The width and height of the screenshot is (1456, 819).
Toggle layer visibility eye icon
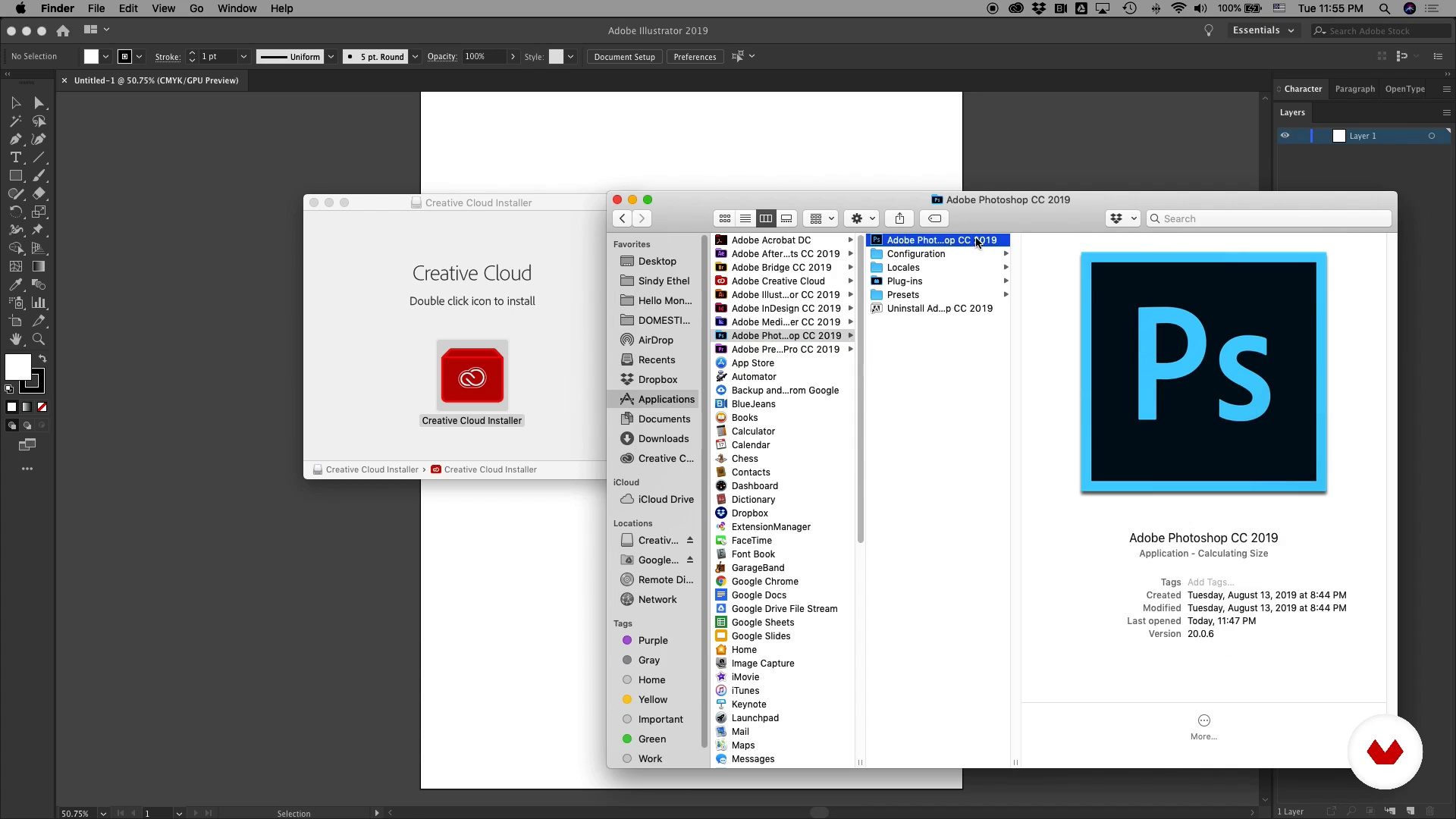pos(1285,135)
